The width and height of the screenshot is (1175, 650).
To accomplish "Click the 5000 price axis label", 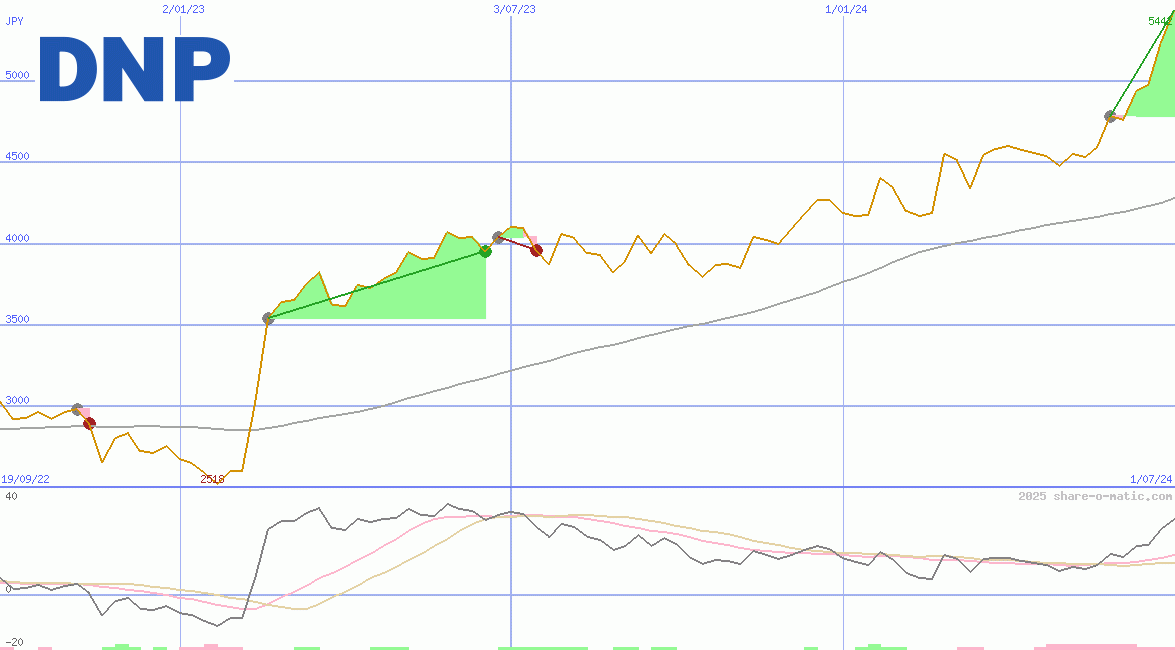I will (17, 75).
